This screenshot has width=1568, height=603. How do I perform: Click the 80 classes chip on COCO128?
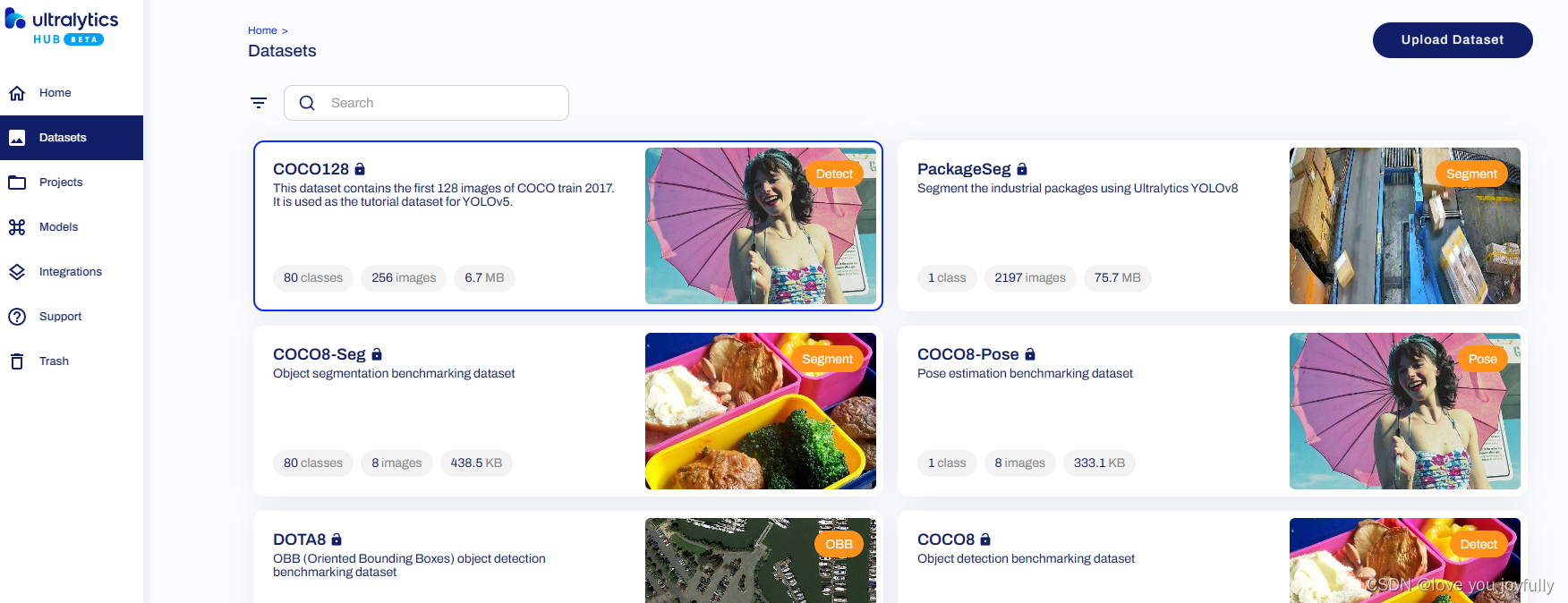[x=313, y=277]
